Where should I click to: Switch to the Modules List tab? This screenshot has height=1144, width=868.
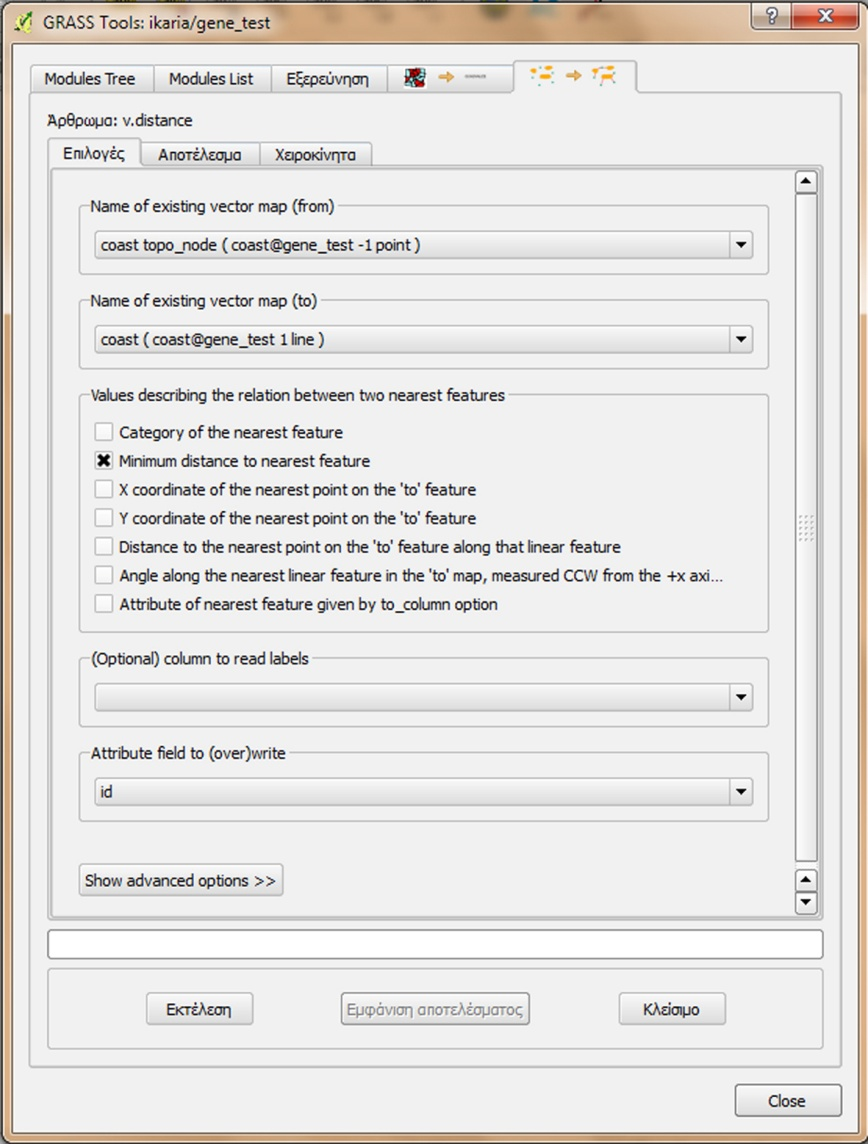coord(212,79)
